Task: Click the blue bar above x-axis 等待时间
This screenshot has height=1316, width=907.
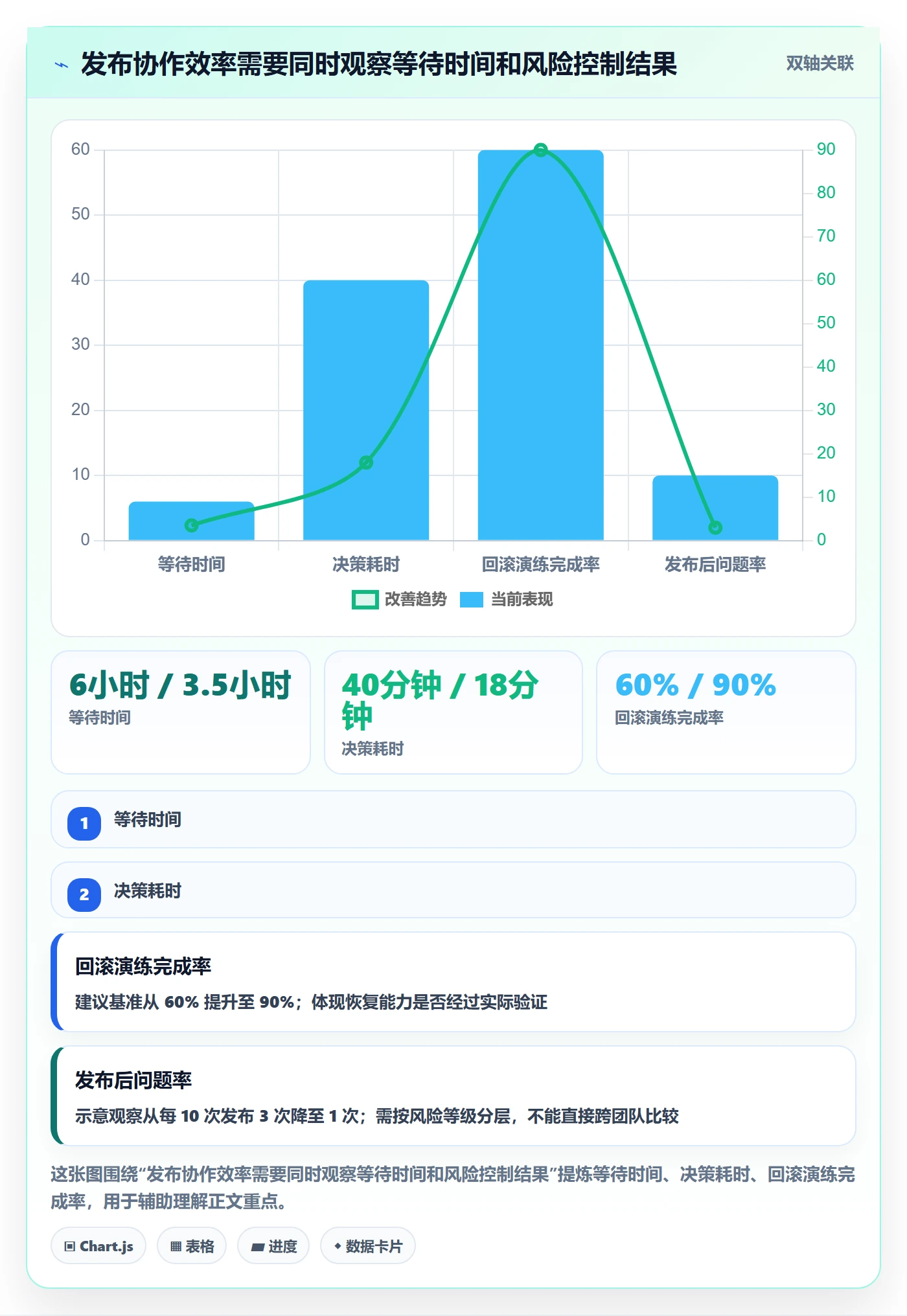Action: point(191,521)
